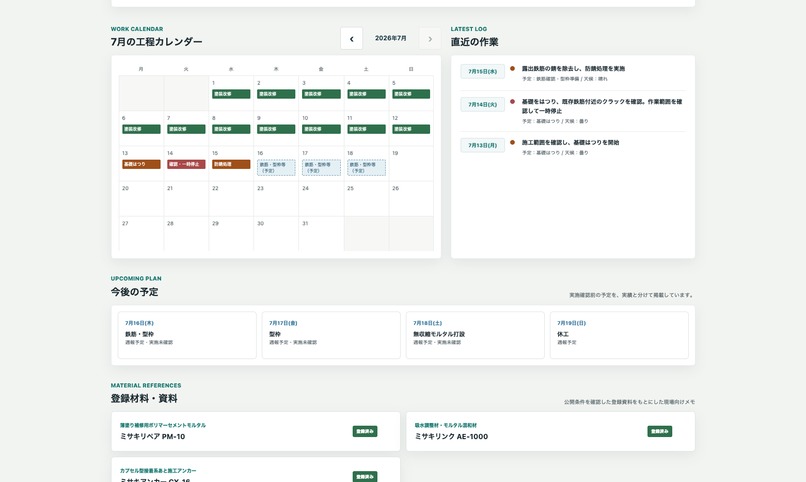Open the green event on July 3
This screenshot has height=482, width=806.
[x=321, y=94]
